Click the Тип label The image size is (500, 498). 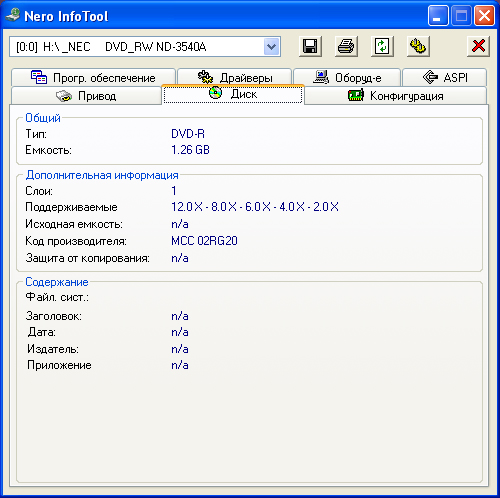pos(36,134)
